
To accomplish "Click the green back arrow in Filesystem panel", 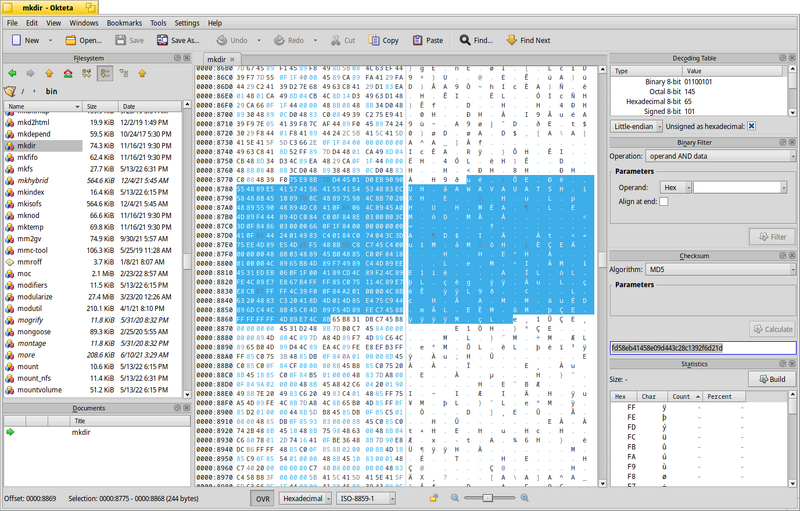I will point(12,73).
